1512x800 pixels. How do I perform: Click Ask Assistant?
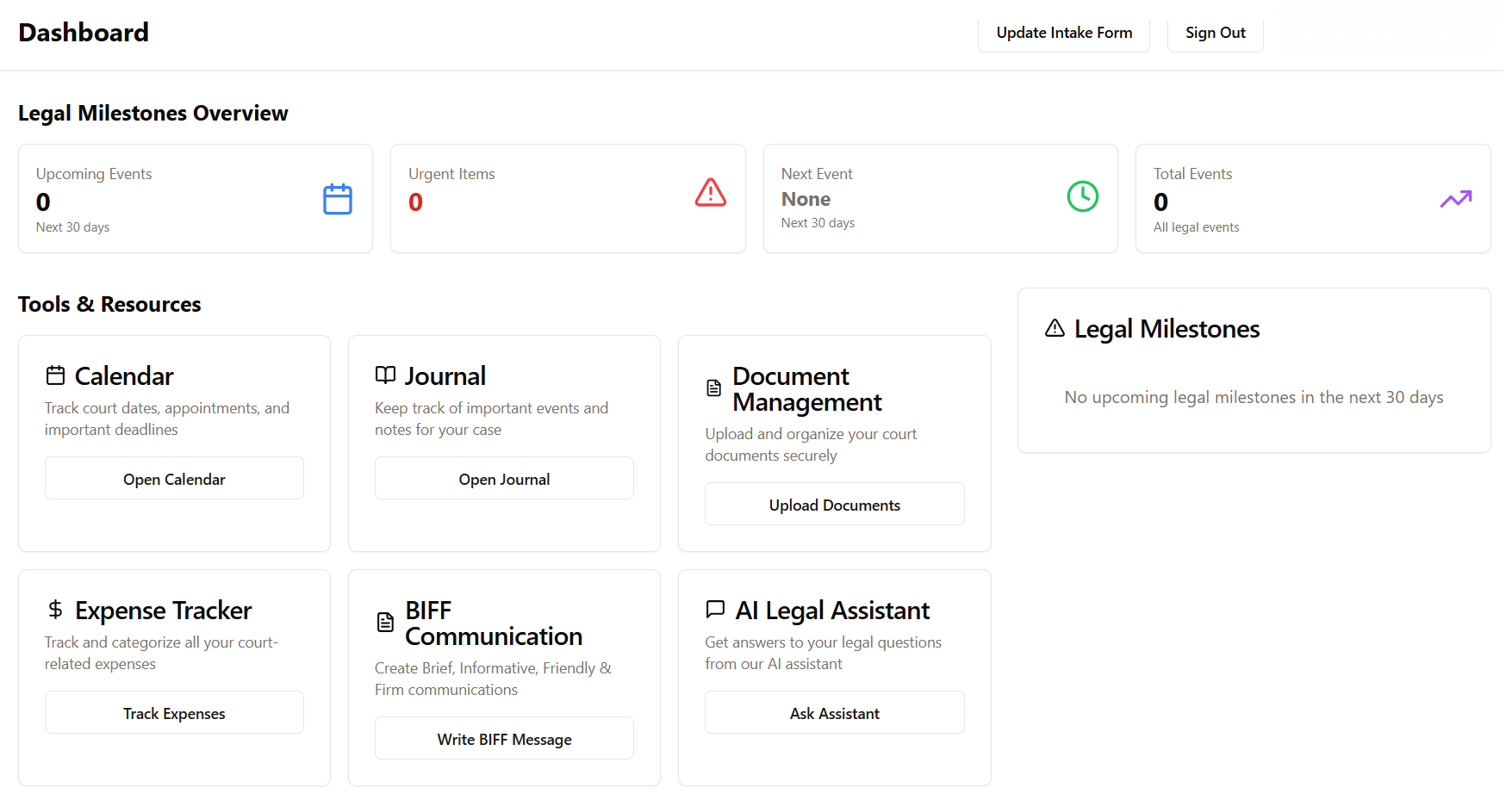pos(833,712)
